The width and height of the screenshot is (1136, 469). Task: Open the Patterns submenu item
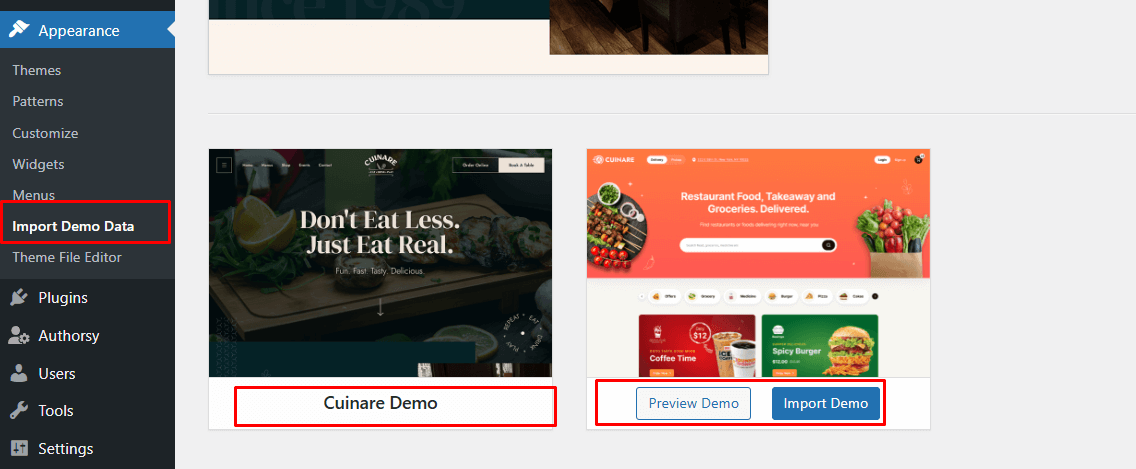[38, 101]
